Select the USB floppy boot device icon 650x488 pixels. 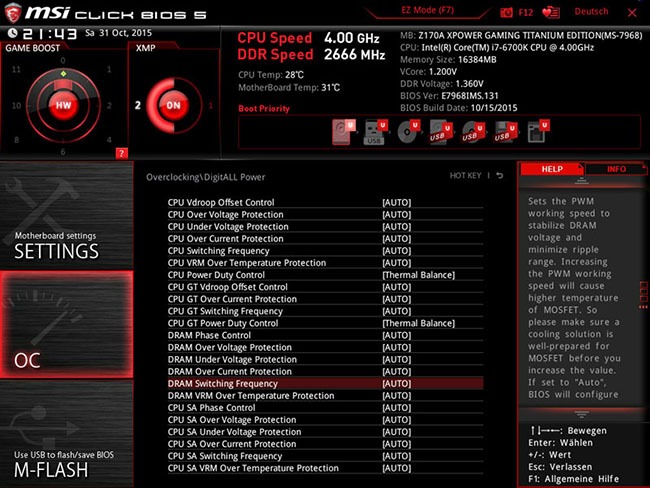coord(505,132)
